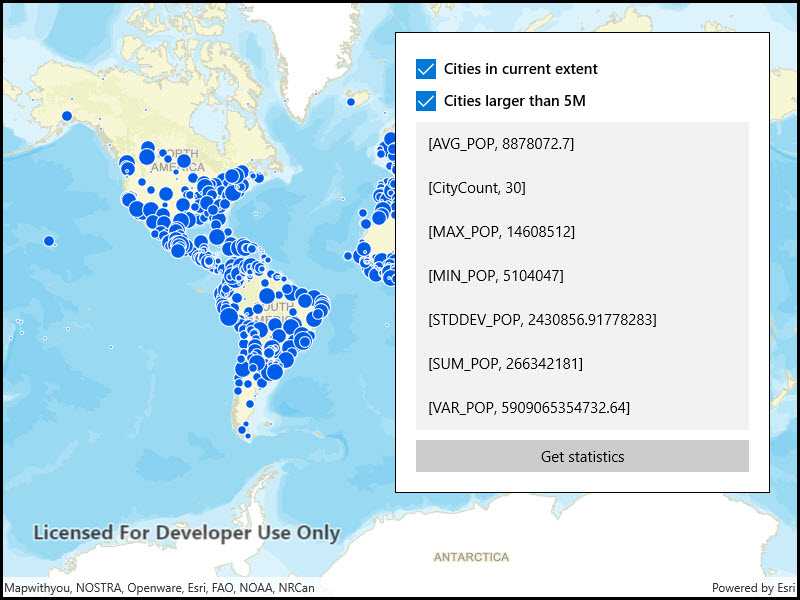Select the city marker in Alaska
This screenshot has width=800, height=600.
tap(66, 117)
